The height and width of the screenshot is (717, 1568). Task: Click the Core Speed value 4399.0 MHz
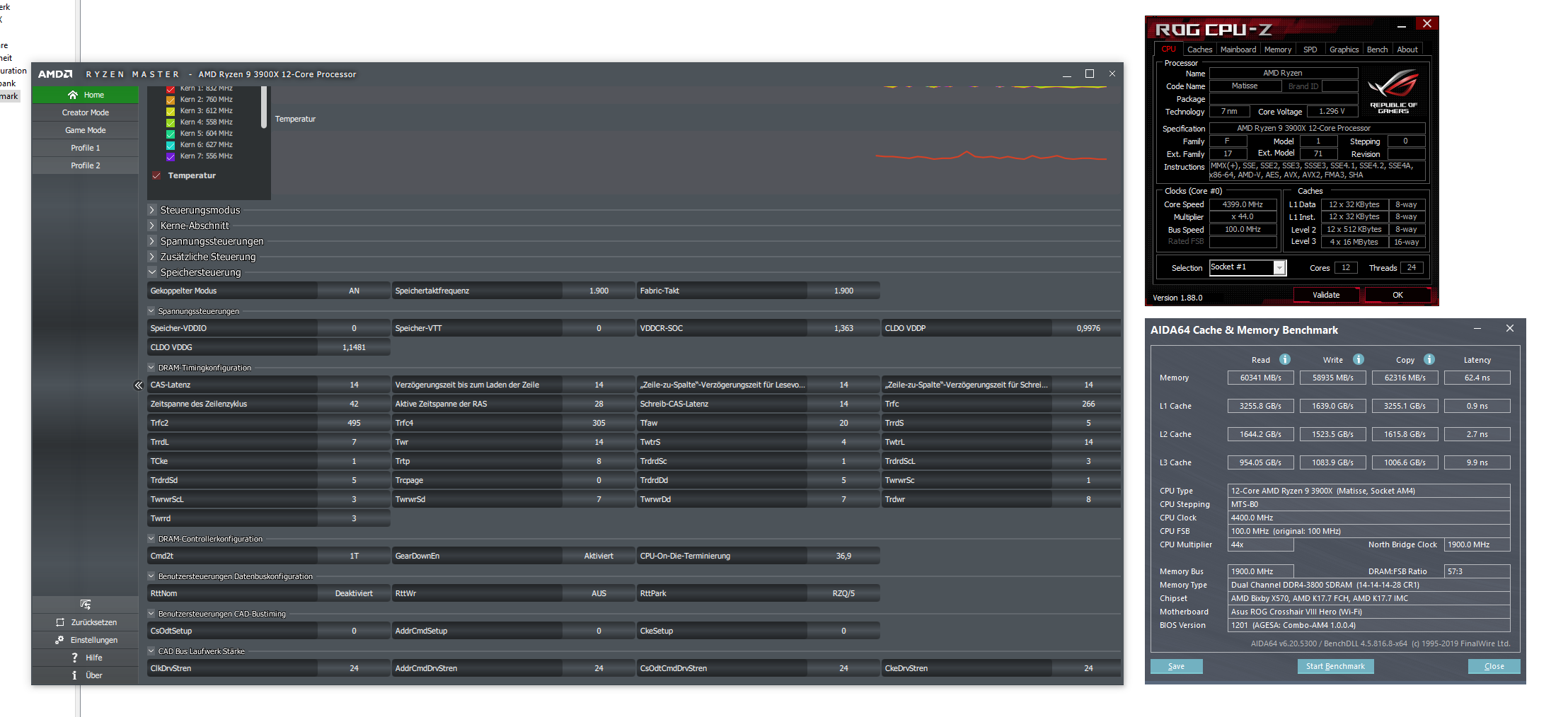(x=1243, y=204)
